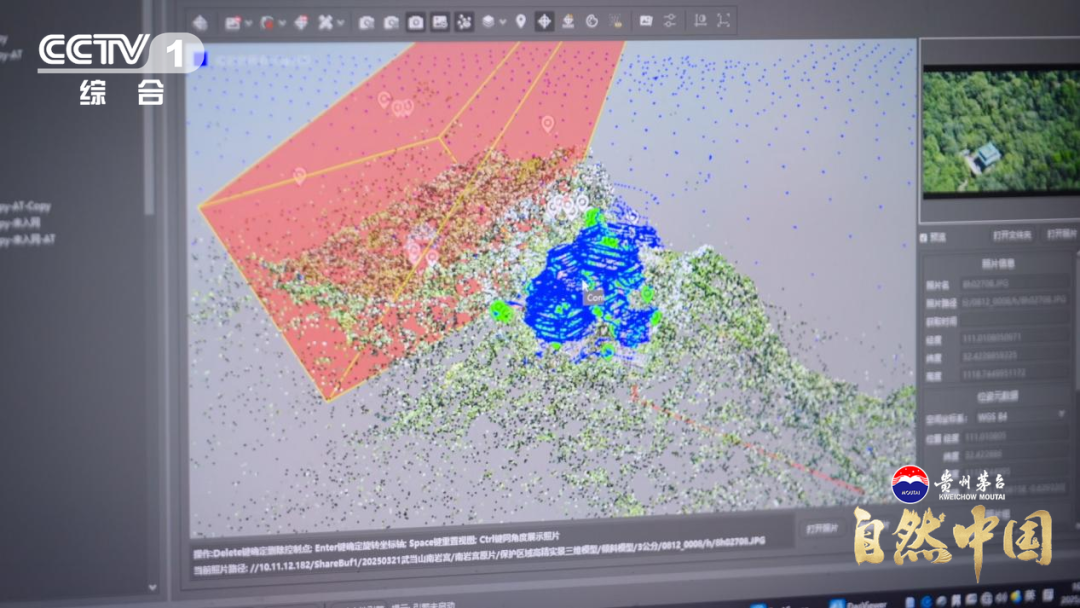This screenshot has width=1080, height=608.
Task: Click the 操作:Delete键 hint text line
Action: click(376, 544)
